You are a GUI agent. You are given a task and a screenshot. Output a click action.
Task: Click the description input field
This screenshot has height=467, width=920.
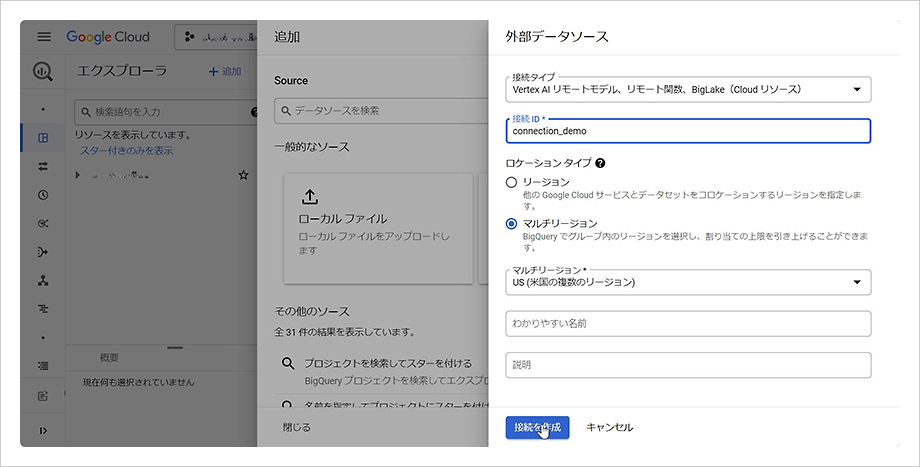click(688, 365)
